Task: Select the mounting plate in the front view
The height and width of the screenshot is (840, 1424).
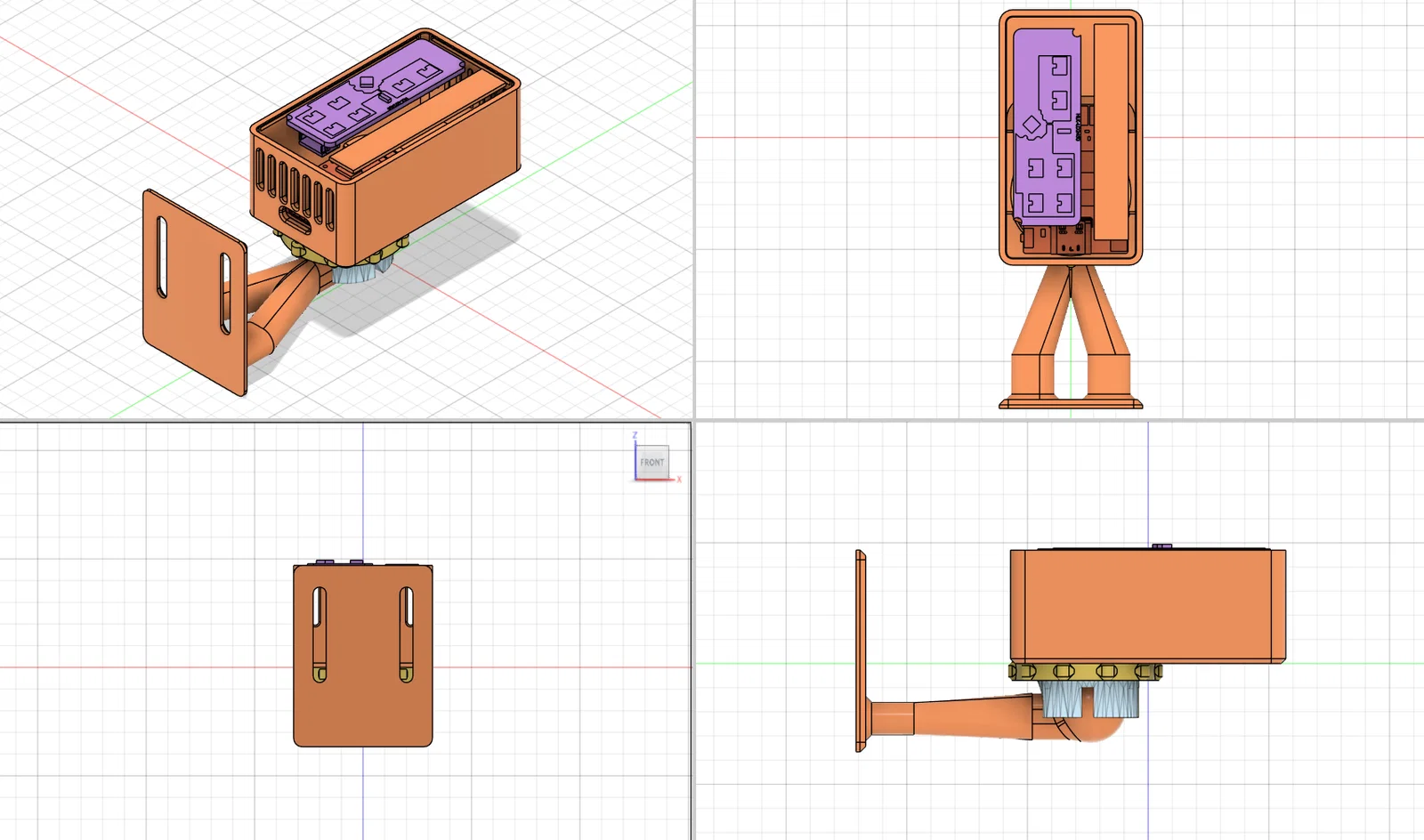Action: coord(363,655)
